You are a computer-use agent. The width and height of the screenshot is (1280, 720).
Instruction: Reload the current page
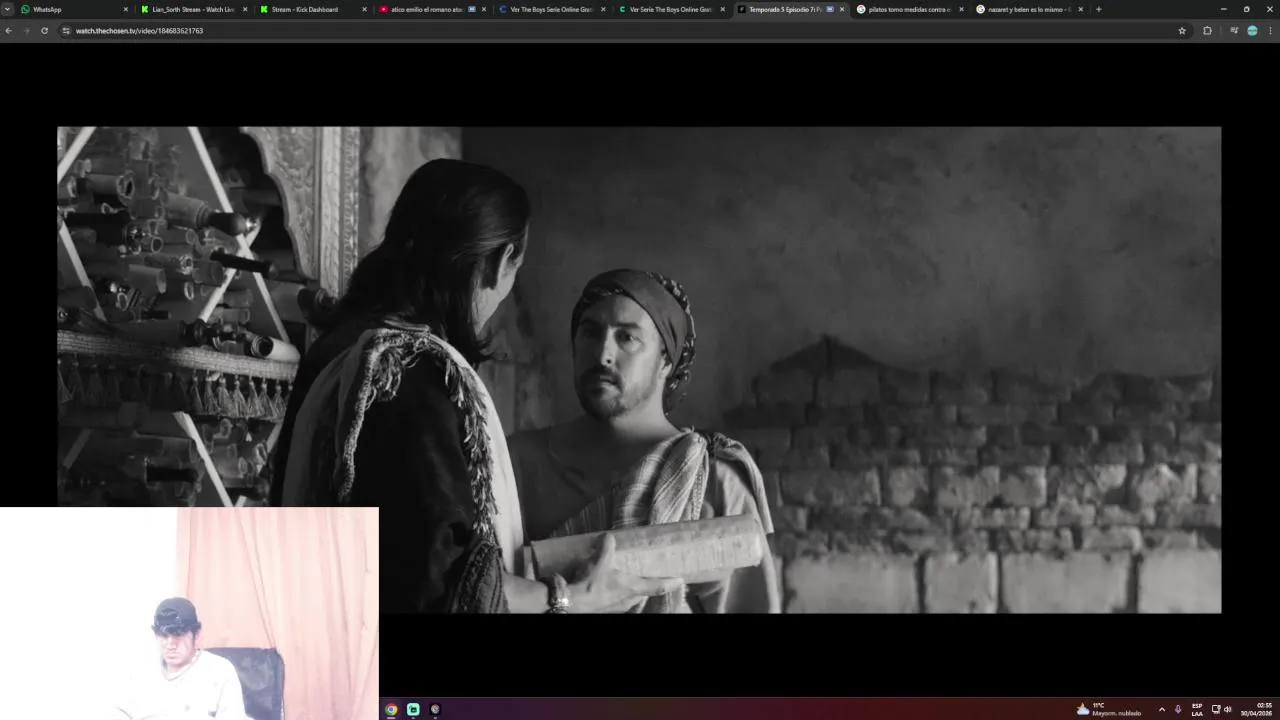[44, 31]
